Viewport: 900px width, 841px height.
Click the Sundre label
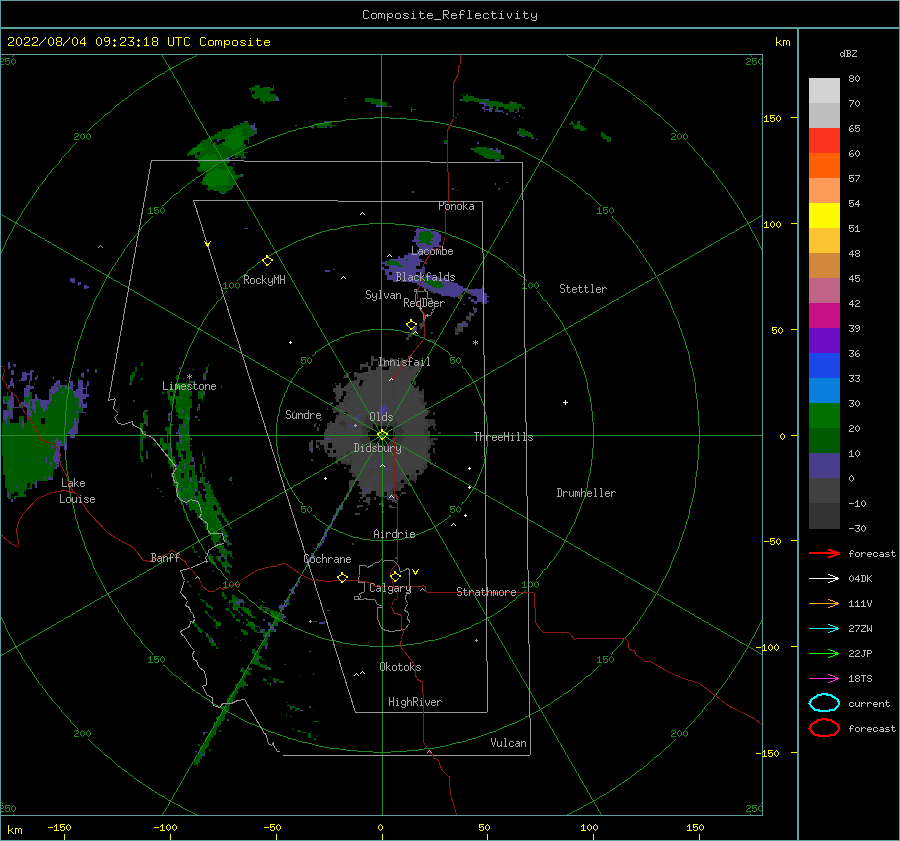303,414
